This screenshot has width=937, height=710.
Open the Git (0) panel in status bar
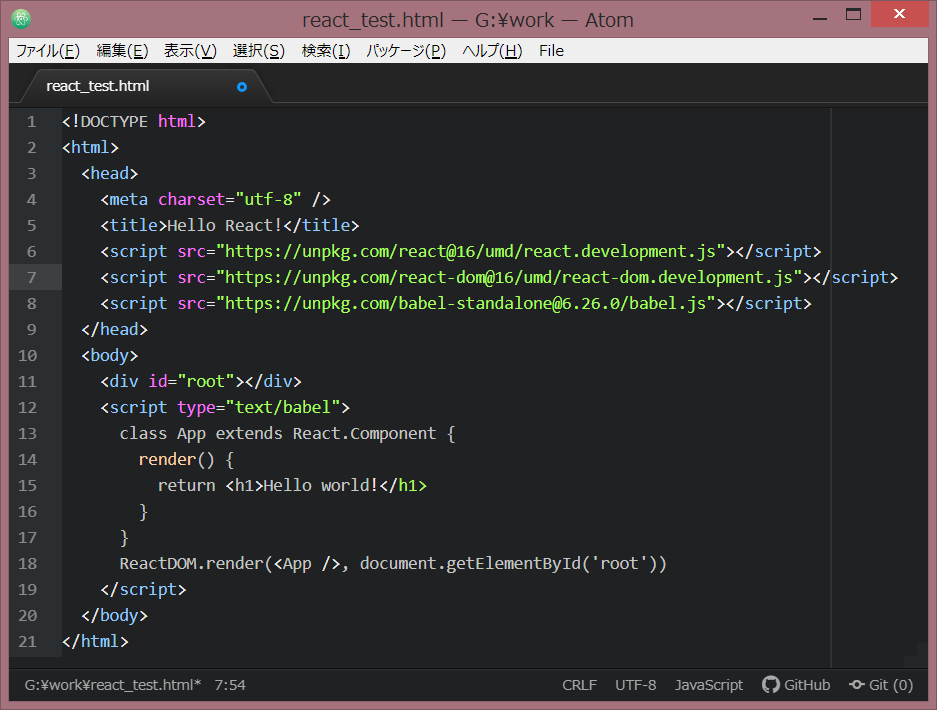pyautogui.click(x=881, y=685)
